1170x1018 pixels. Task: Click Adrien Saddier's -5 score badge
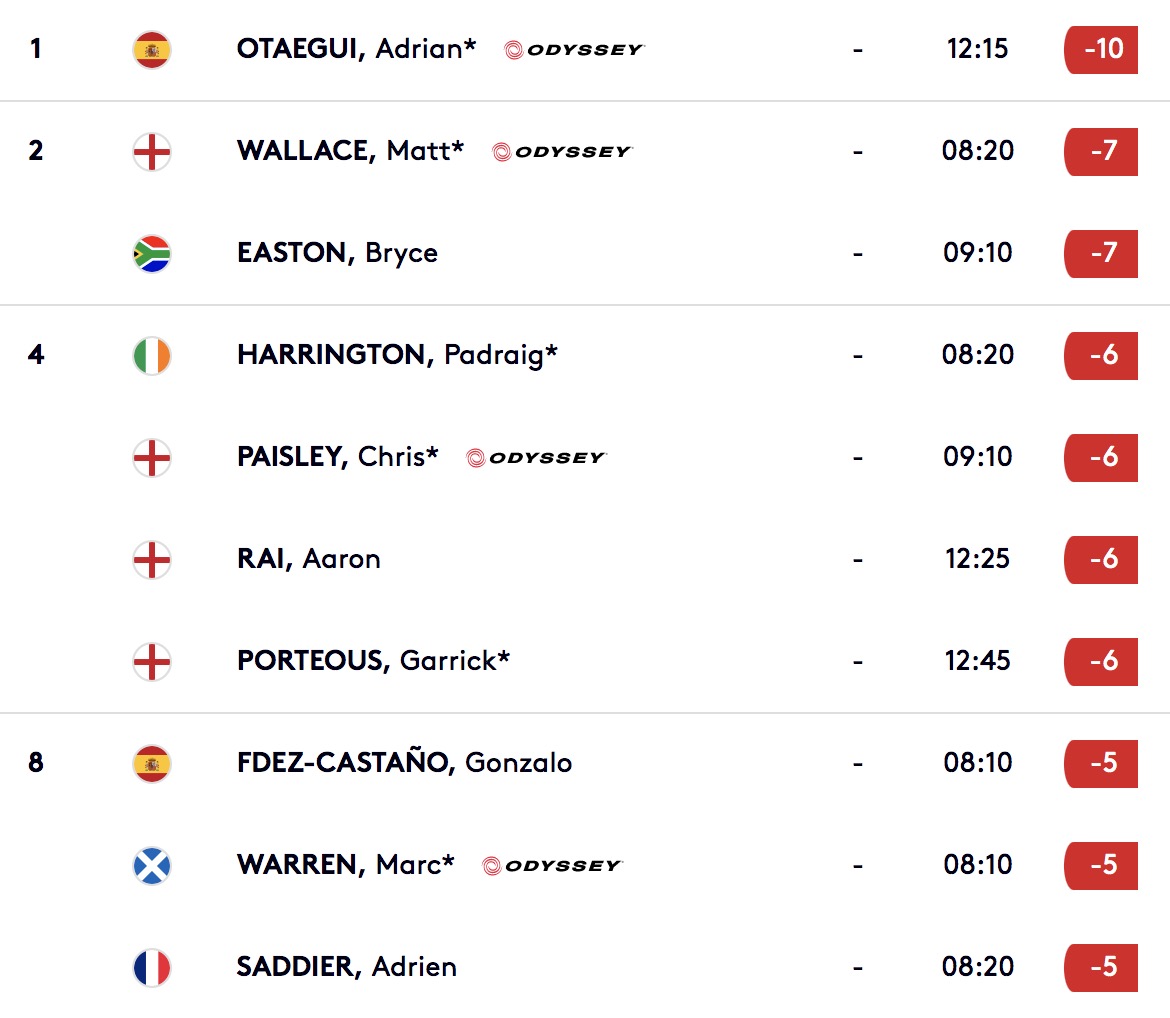1101,968
